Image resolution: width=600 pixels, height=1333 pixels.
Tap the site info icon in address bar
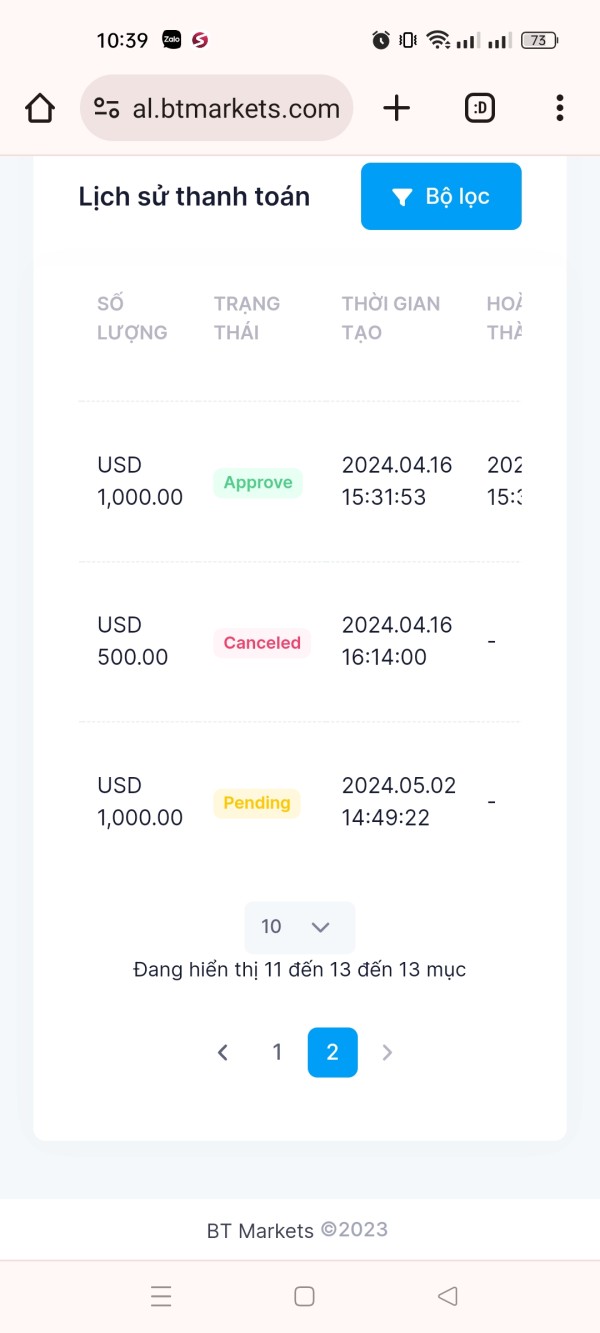(x=106, y=108)
